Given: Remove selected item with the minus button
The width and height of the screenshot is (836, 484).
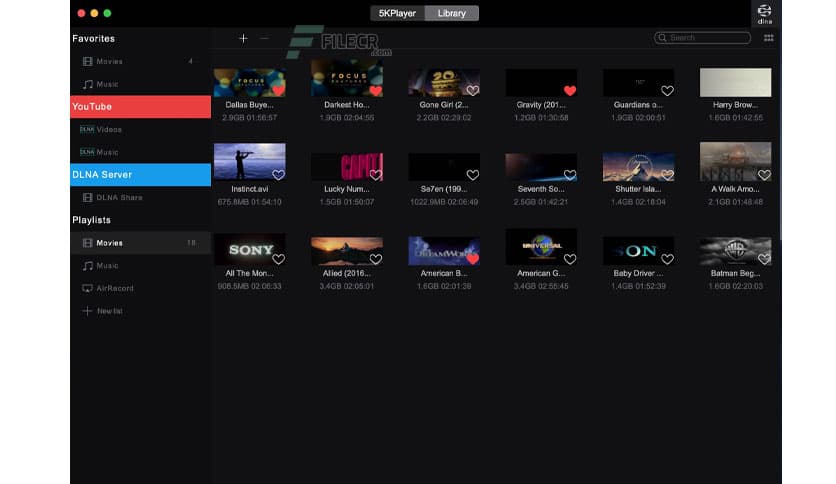Looking at the screenshot, I should 264,38.
